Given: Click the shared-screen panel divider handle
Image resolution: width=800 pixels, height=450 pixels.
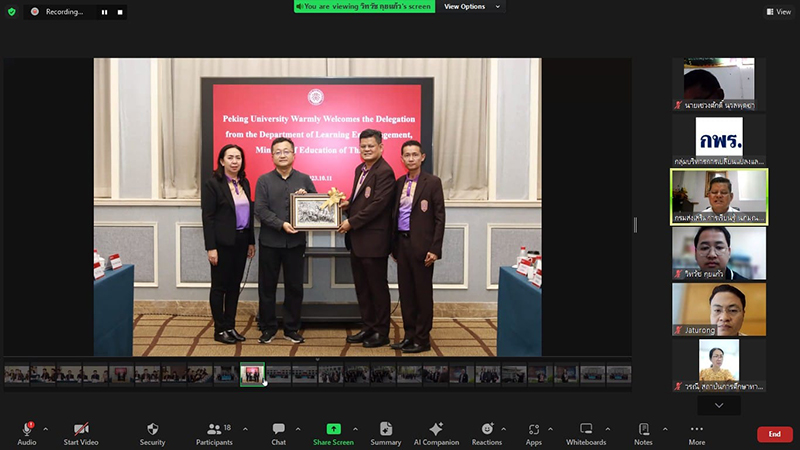Looking at the screenshot, I should click(x=635, y=225).
